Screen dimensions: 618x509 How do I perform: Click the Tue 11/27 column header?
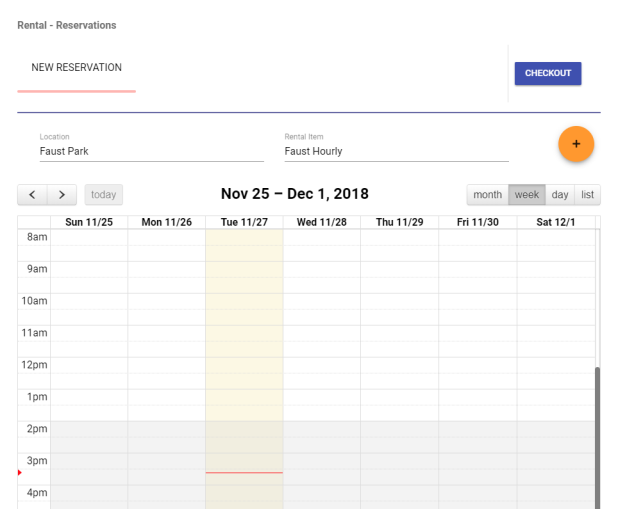coord(244,222)
